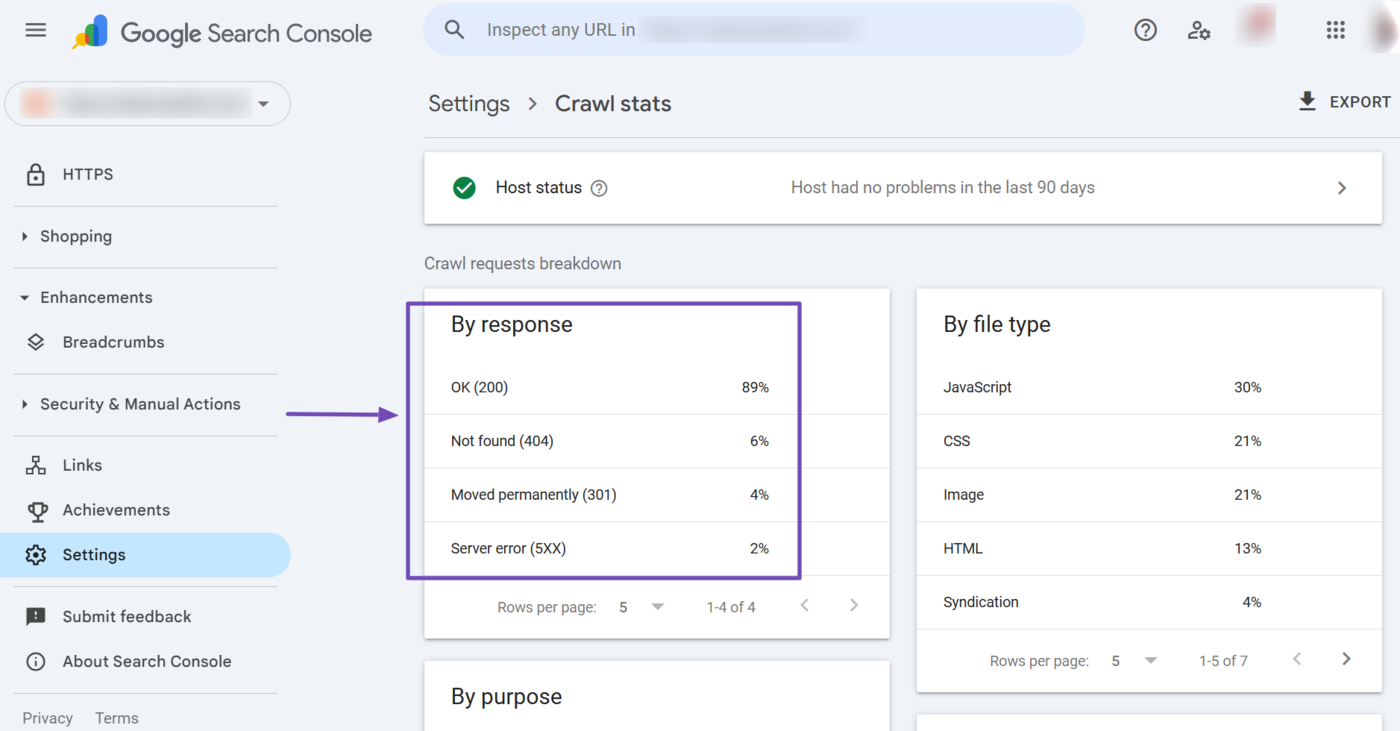The height and width of the screenshot is (731, 1400).
Task: Click the HTTPS lock icon in sidebar
Action: coord(36,174)
